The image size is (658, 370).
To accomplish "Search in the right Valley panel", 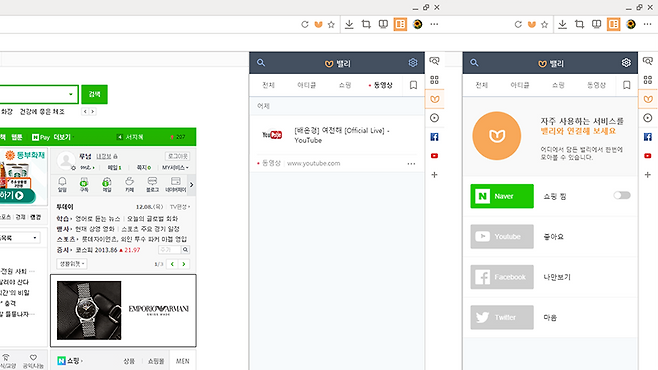I will click(474, 63).
